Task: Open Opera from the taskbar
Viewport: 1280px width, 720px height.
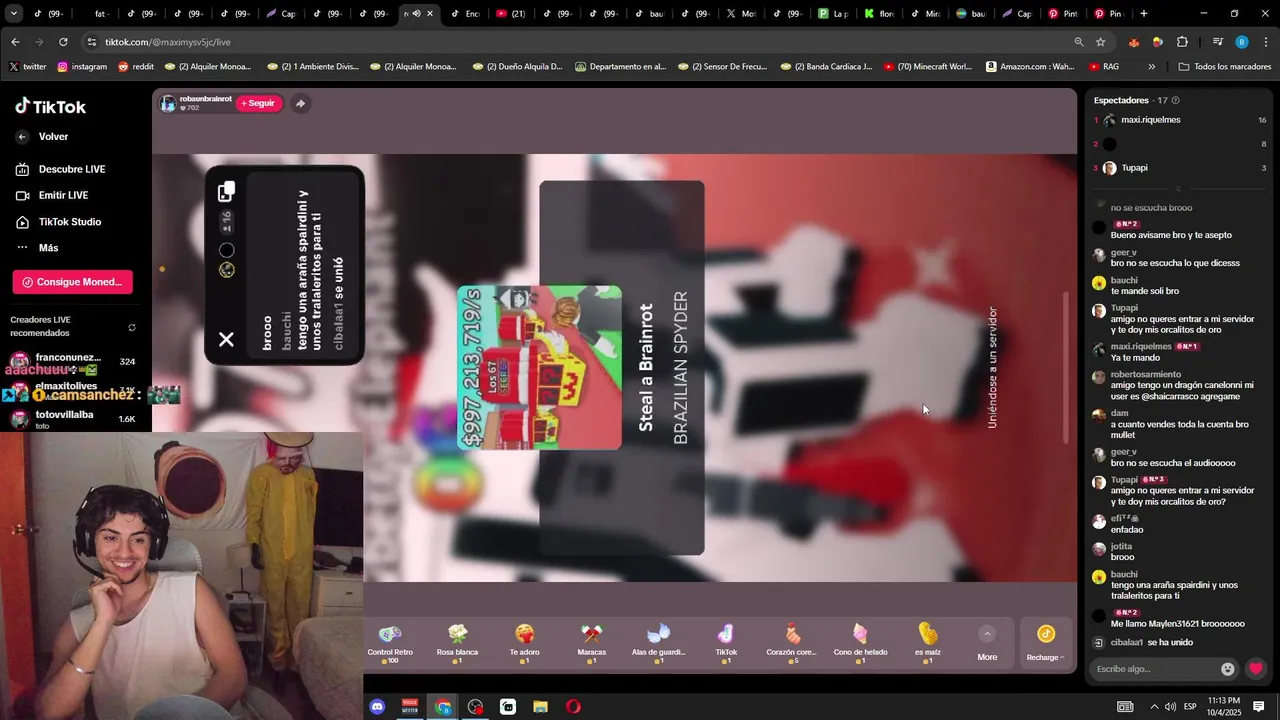Action: click(x=573, y=707)
